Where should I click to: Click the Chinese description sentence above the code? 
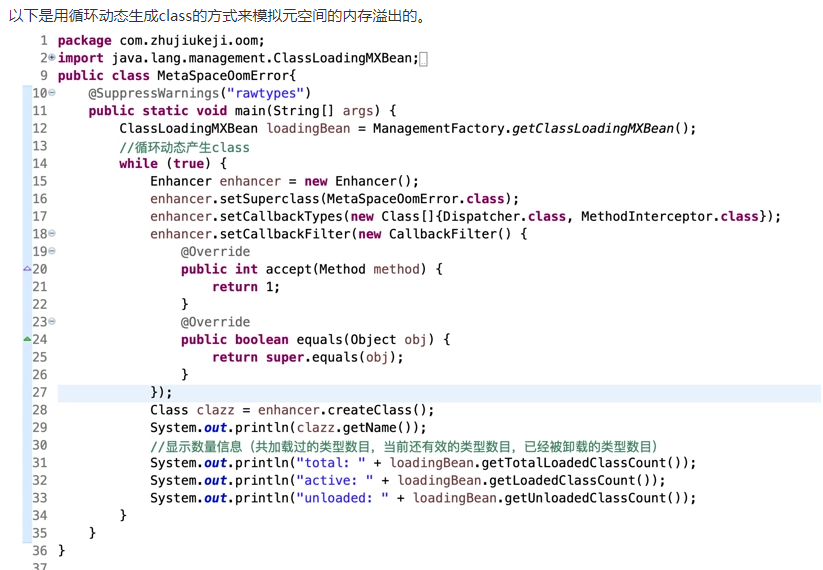coord(217,16)
